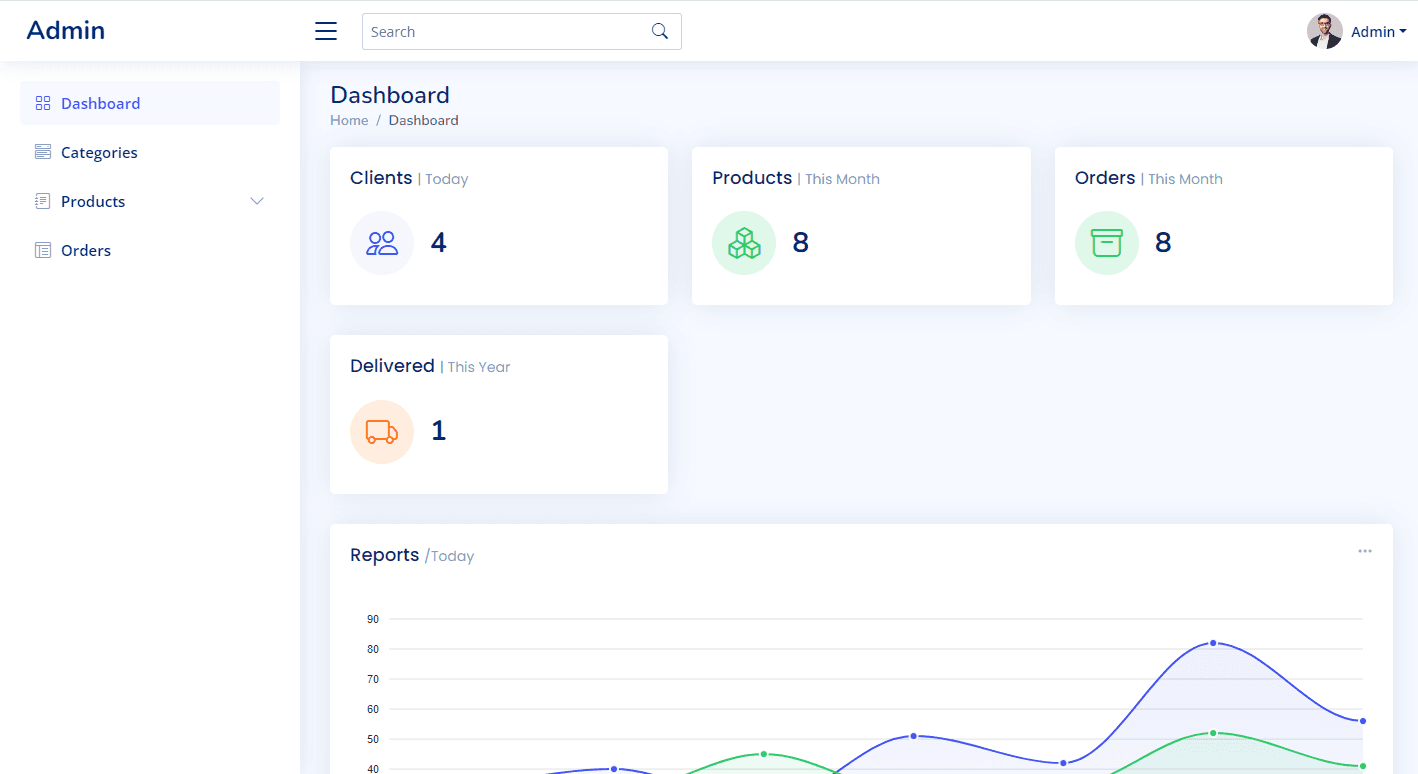Click the Delivered card title
Viewport: 1418px width, 774px height.
tap(392, 366)
